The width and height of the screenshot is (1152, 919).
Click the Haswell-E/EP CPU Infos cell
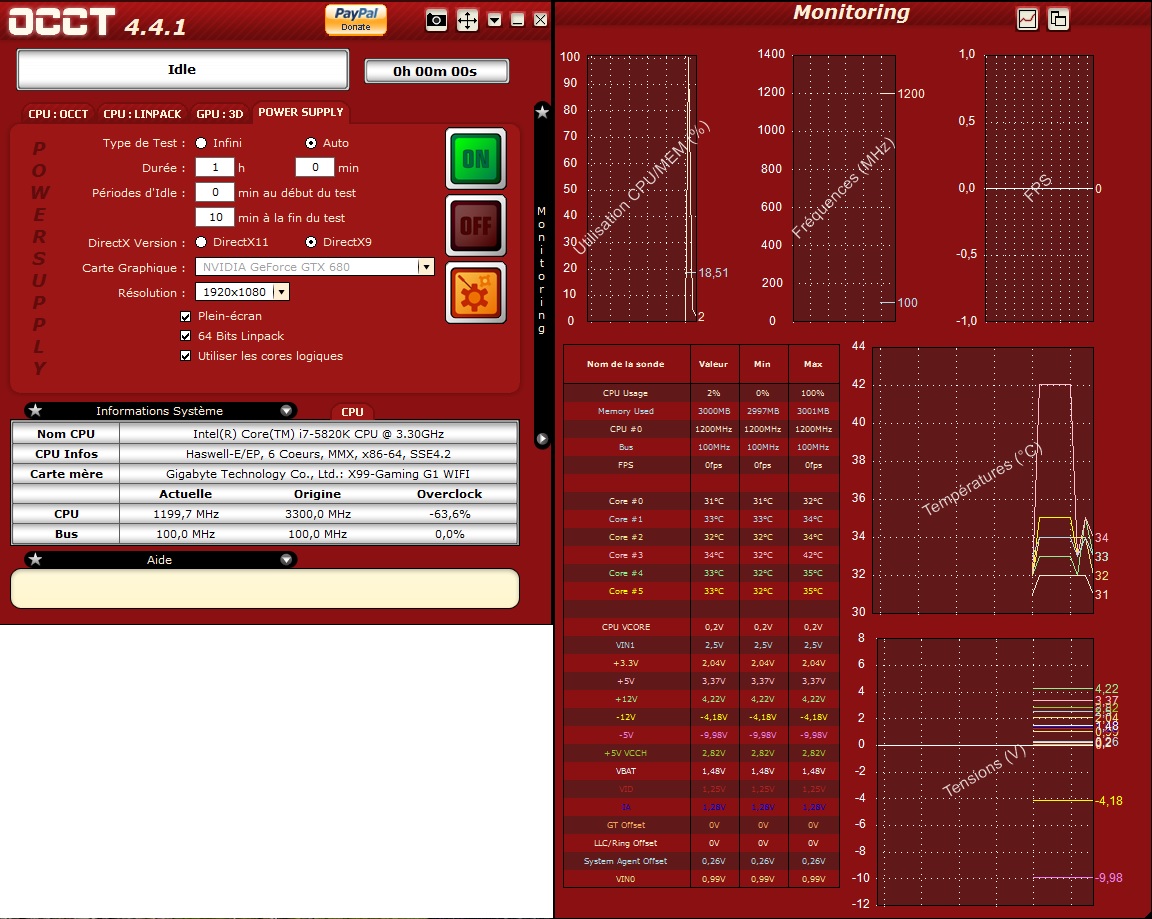pos(318,454)
